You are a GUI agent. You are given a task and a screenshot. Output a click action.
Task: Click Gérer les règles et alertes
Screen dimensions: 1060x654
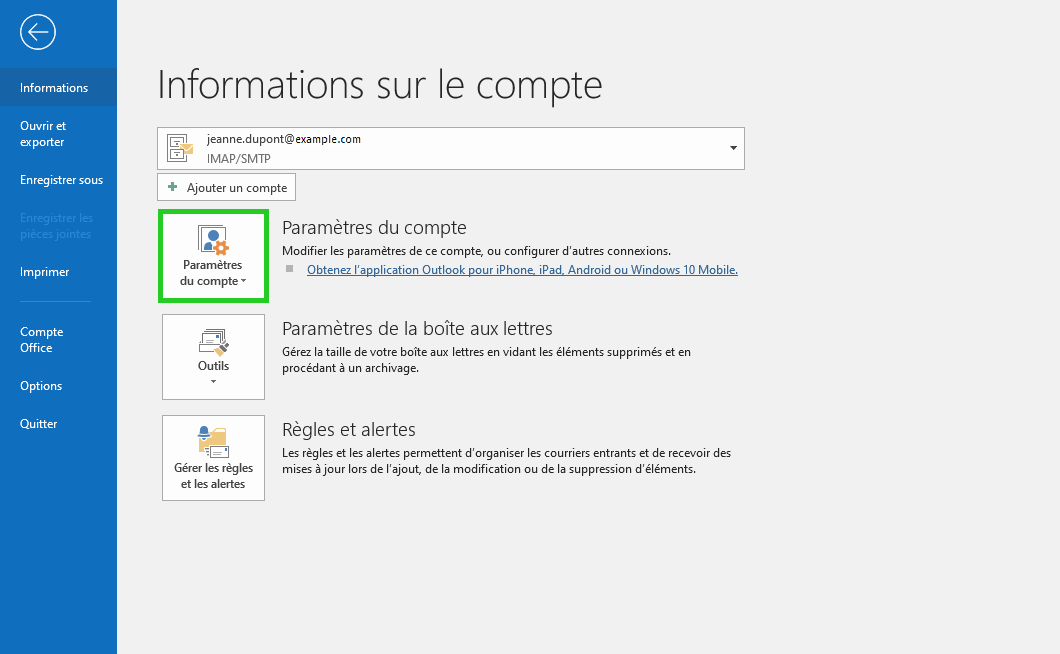pyautogui.click(x=213, y=458)
